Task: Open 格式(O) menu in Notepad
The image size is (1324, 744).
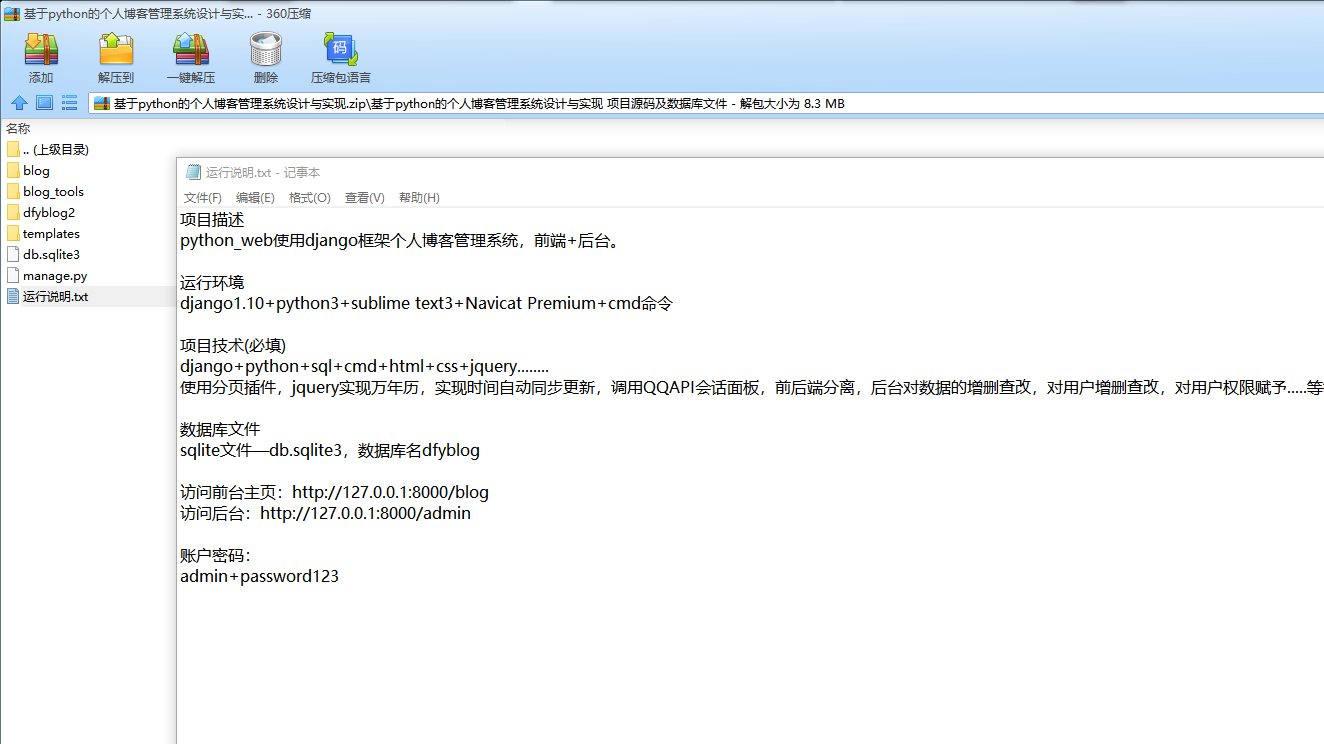Action: 310,198
